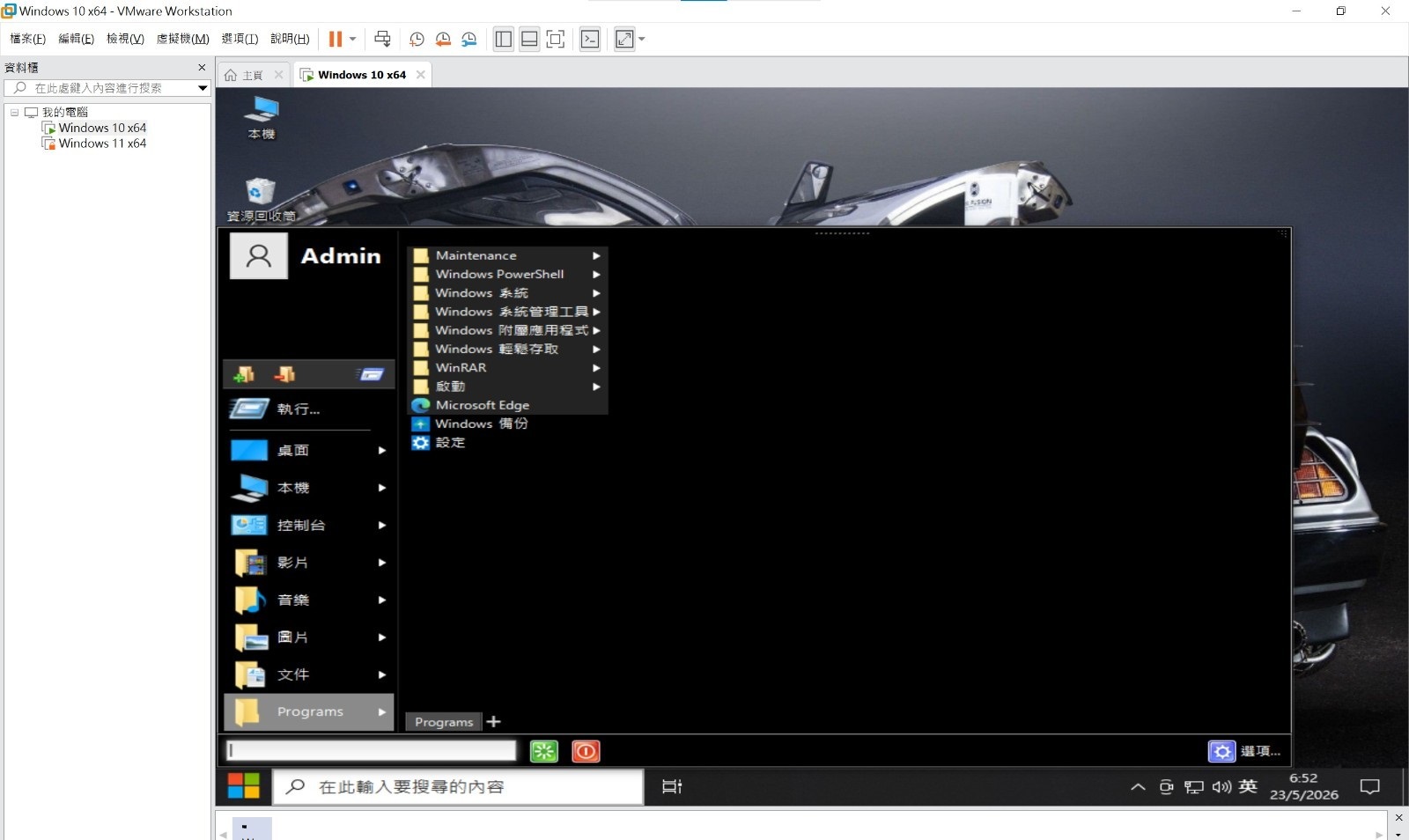Click the 本機 desktop icon

(262, 117)
